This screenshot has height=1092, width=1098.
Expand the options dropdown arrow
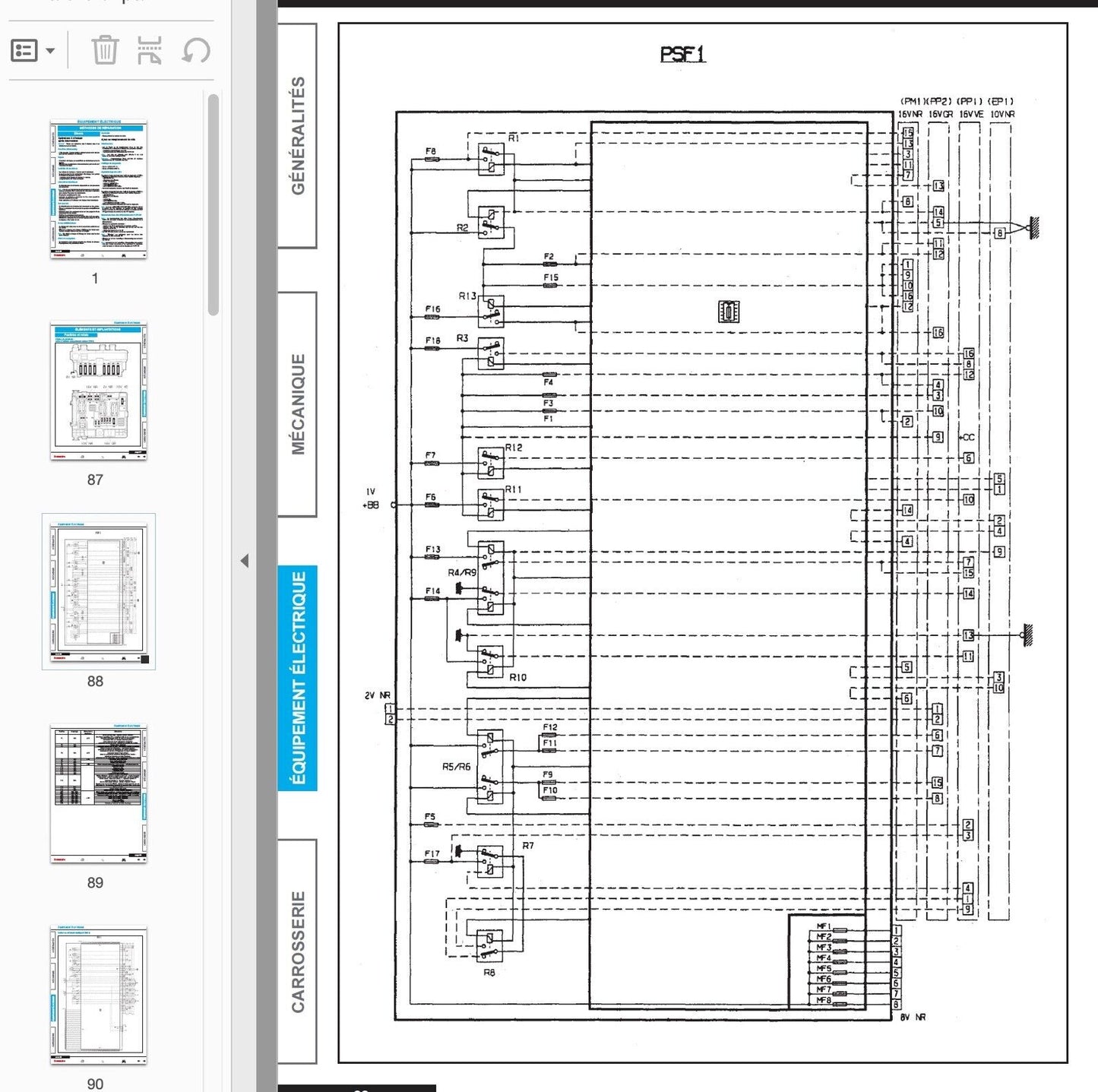click(50, 52)
